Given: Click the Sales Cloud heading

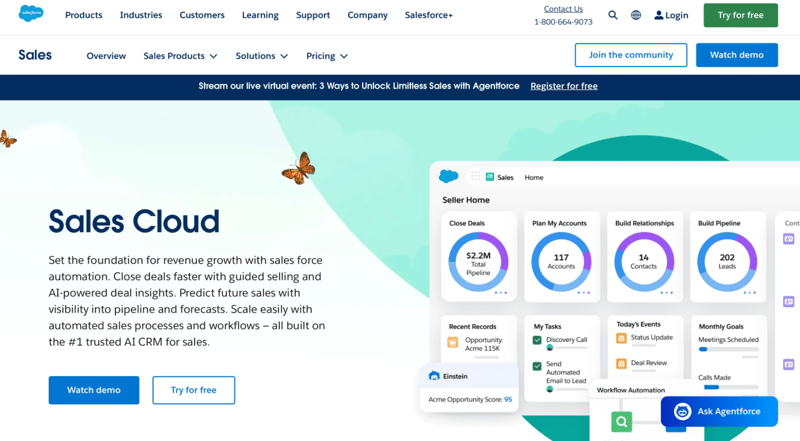Looking at the screenshot, I should coord(134,222).
